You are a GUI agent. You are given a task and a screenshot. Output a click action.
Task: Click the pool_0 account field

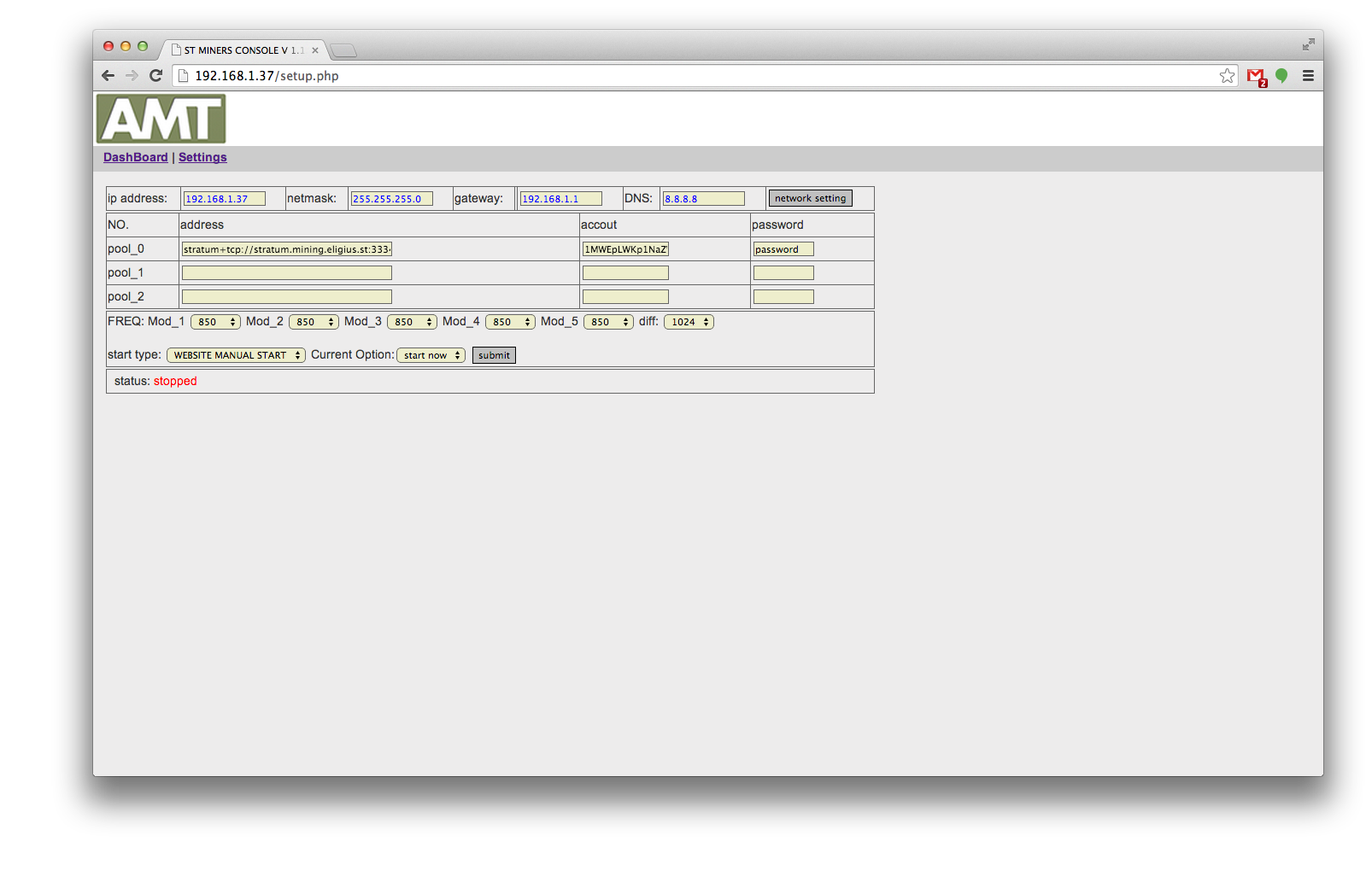tap(625, 249)
